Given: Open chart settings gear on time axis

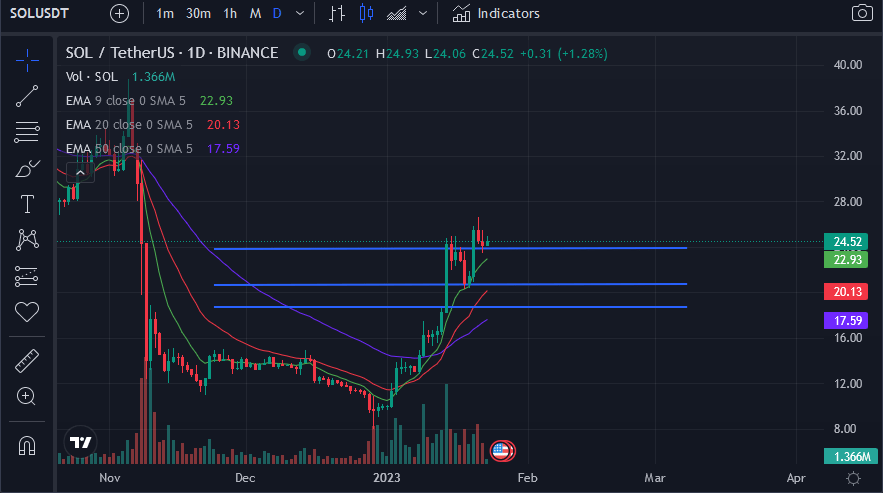Looking at the screenshot, I should [854, 478].
